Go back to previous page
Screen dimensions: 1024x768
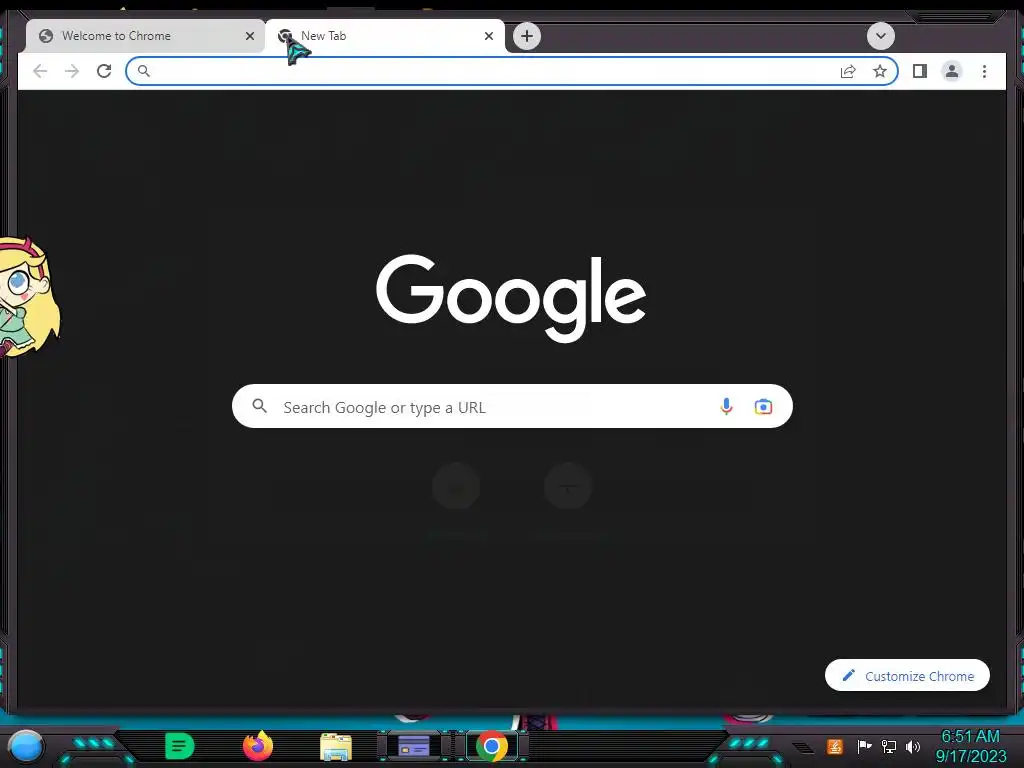(x=40, y=71)
